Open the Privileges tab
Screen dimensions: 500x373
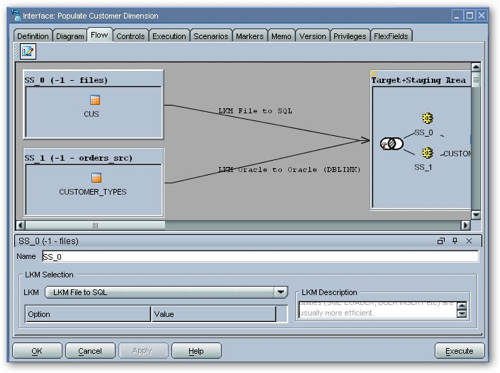pyautogui.click(x=350, y=36)
